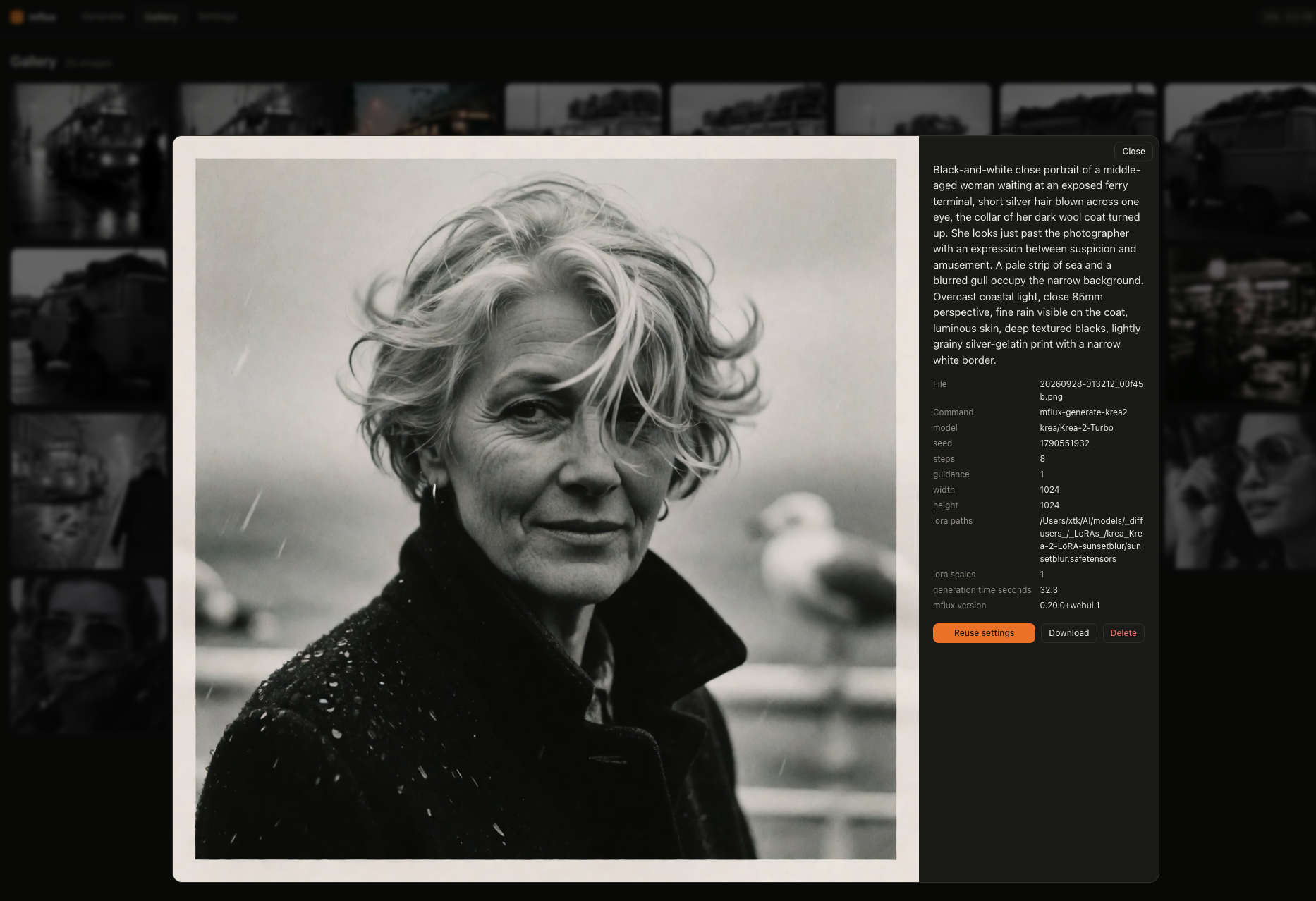Close the image detail dialog
The width and height of the screenshot is (1316, 901).
click(x=1133, y=152)
